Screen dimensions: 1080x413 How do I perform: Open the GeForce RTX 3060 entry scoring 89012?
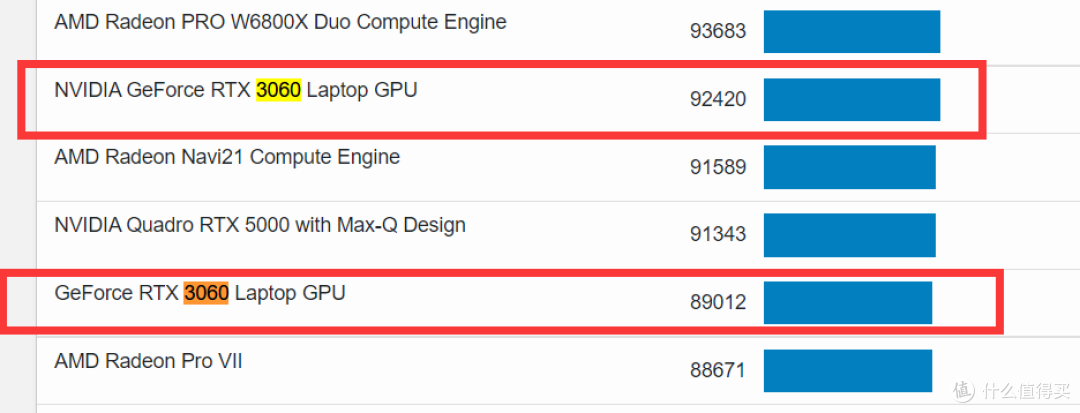(200, 293)
